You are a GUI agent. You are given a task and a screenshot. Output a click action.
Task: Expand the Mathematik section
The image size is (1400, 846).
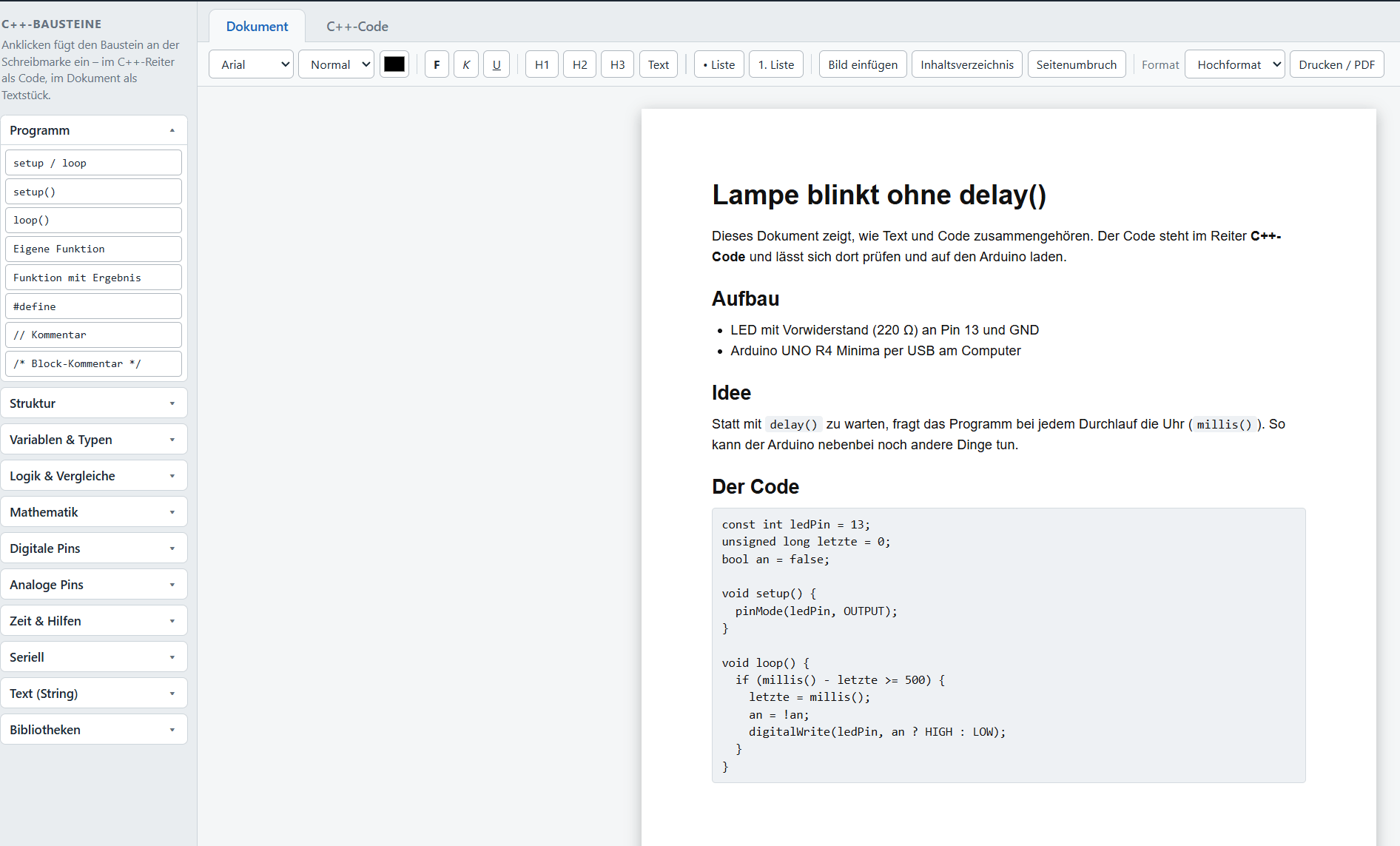click(94, 512)
